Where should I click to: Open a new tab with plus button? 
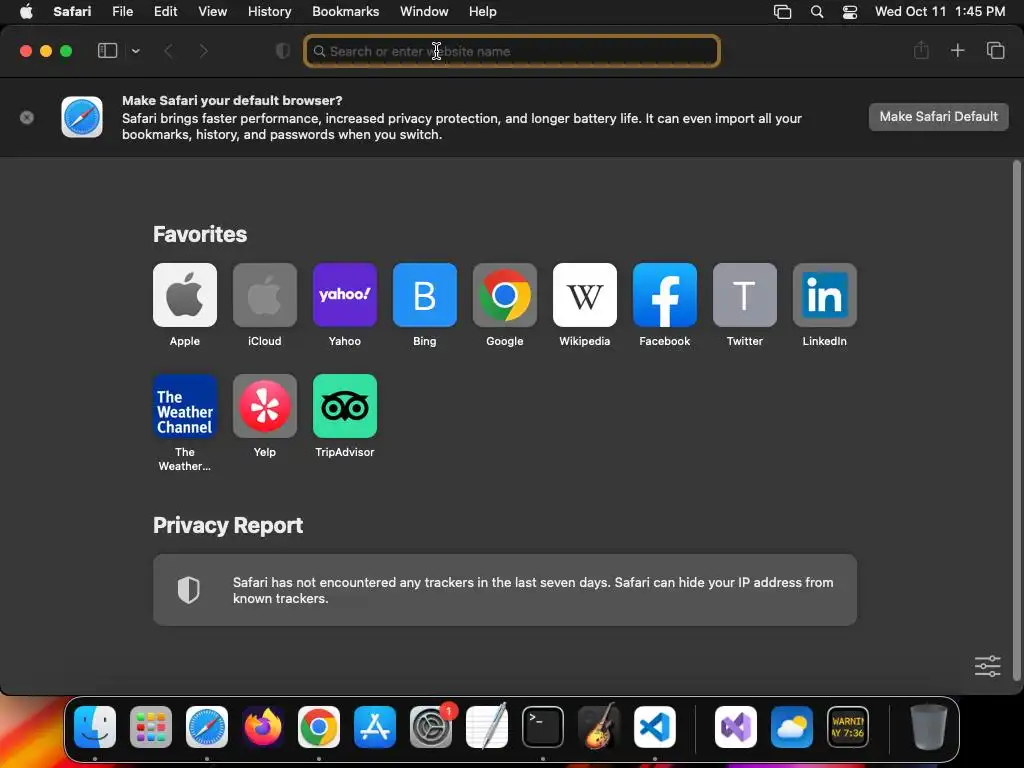point(957,50)
